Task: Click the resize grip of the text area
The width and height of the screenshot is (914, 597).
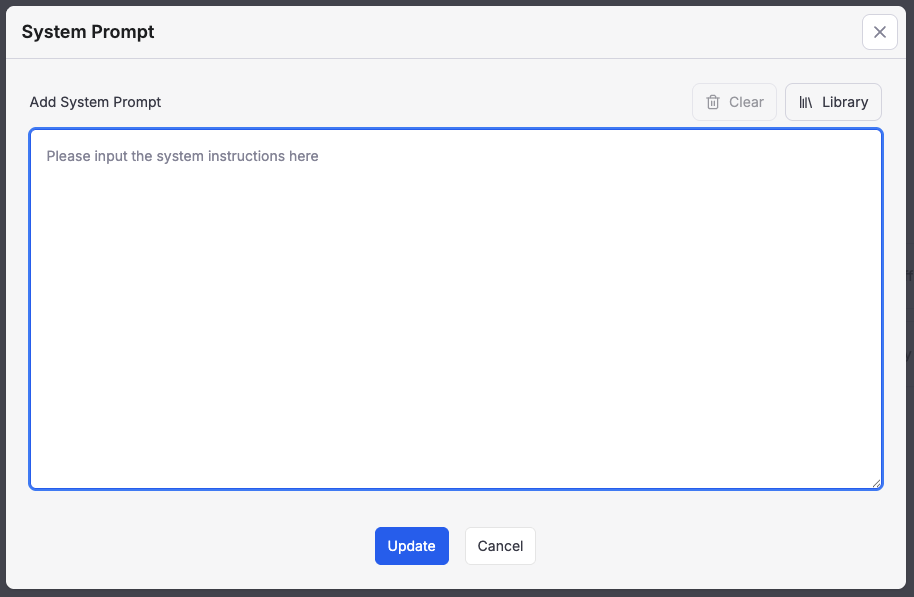Action: click(878, 483)
